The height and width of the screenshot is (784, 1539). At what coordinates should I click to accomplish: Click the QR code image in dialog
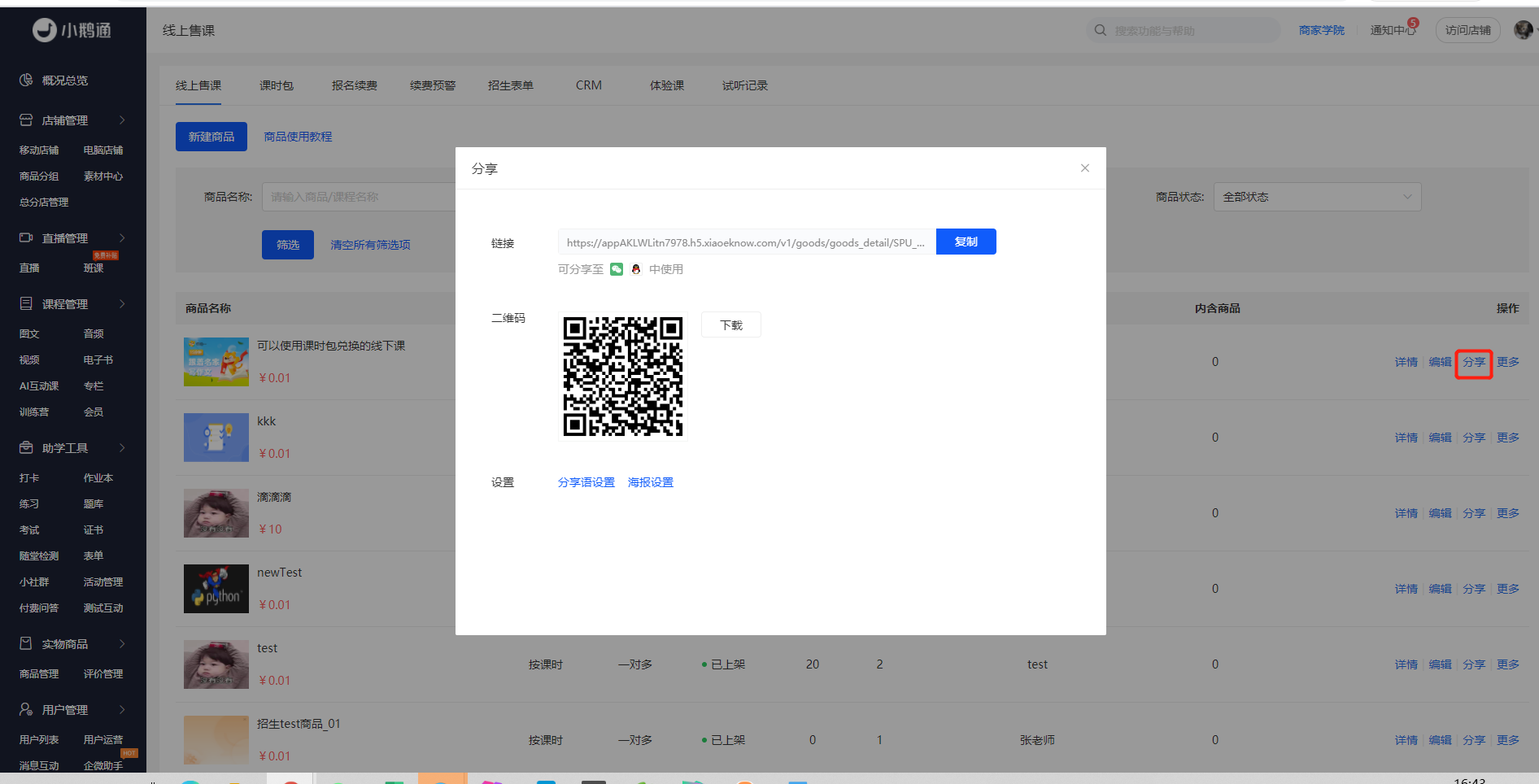623,377
